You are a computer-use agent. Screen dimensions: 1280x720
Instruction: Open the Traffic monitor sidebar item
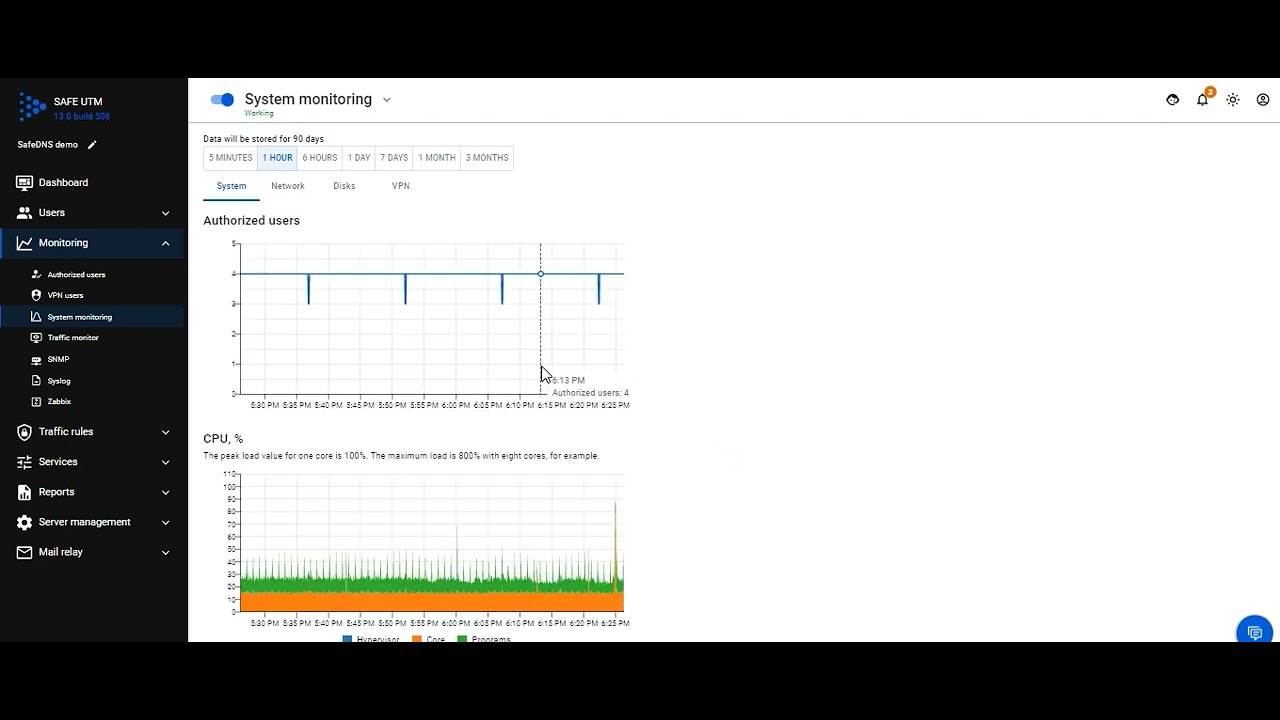point(73,338)
